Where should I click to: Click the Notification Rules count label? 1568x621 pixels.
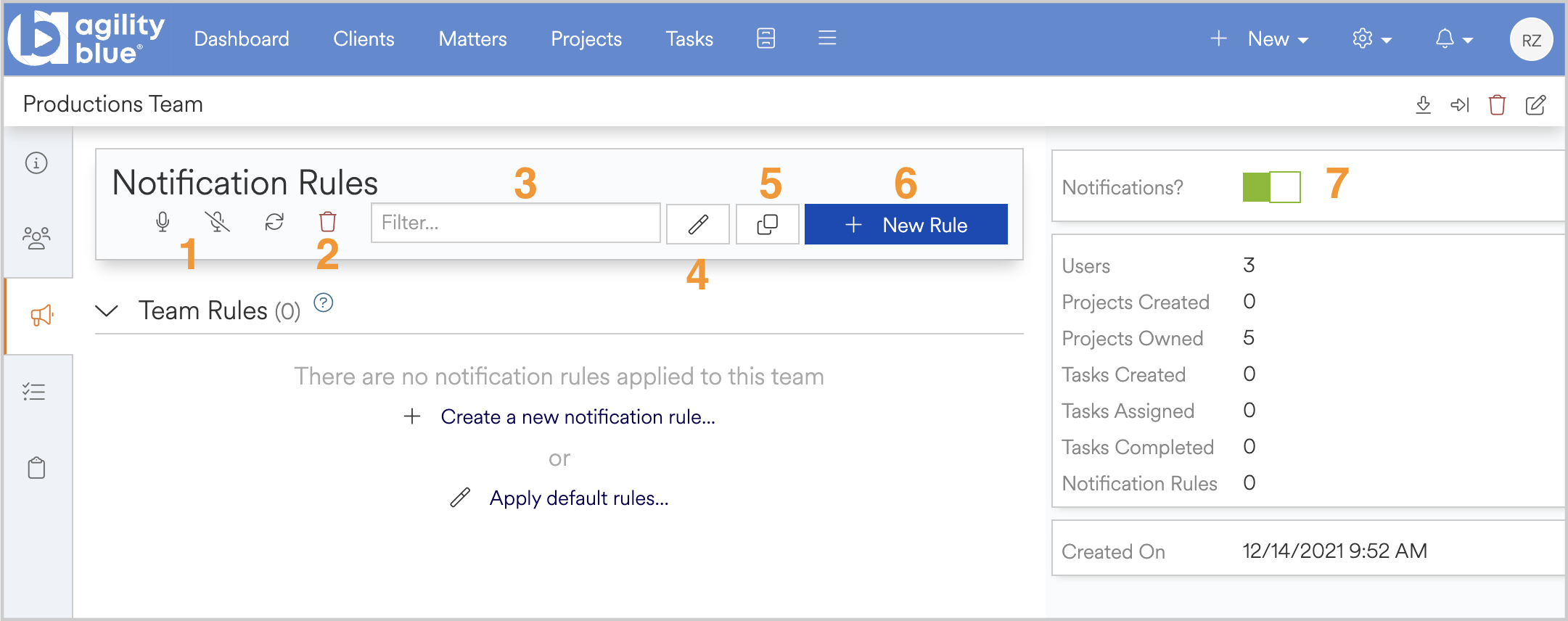(x=1139, y=484)
